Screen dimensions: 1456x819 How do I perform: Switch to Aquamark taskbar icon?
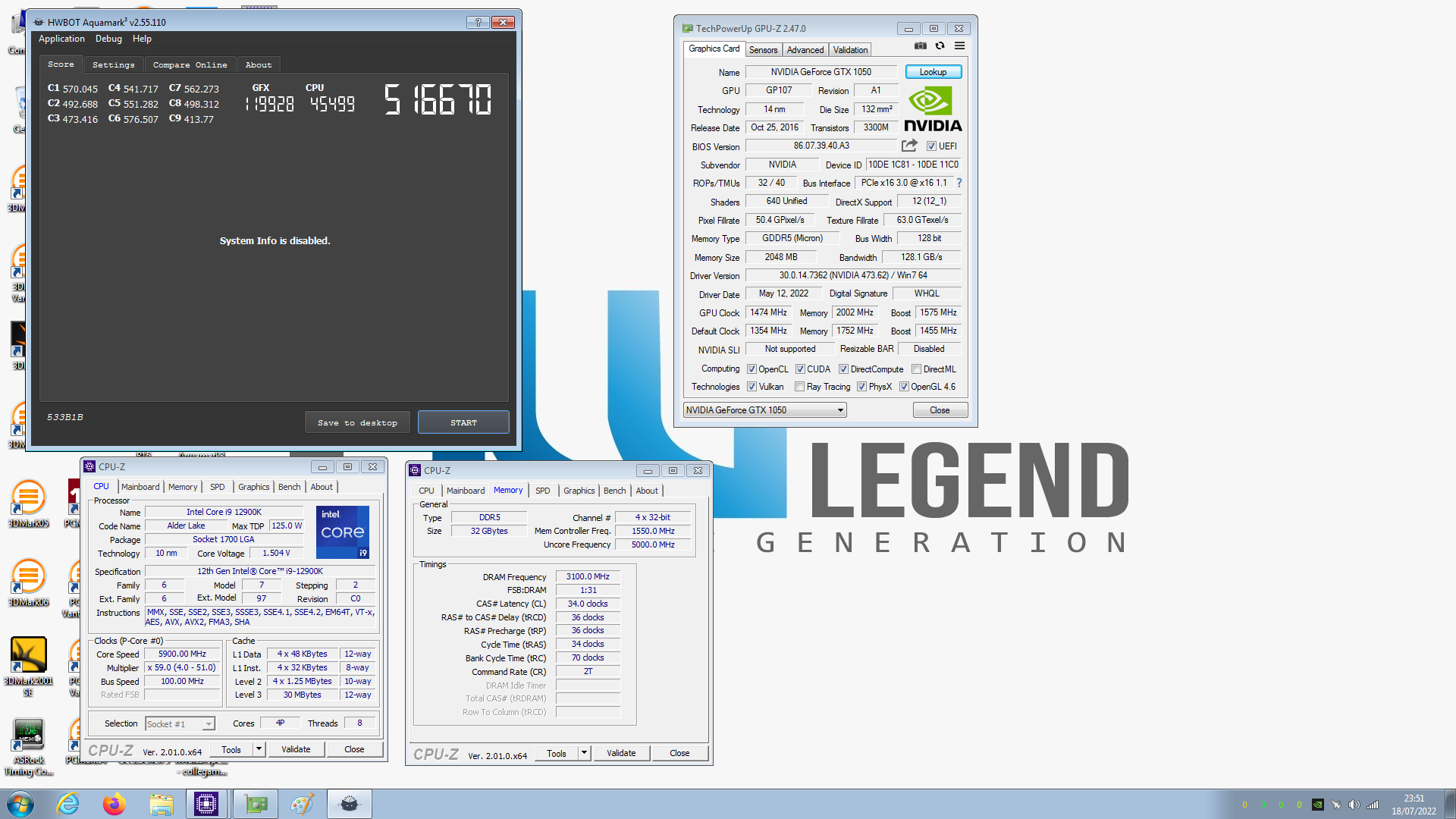click(350, 804)
